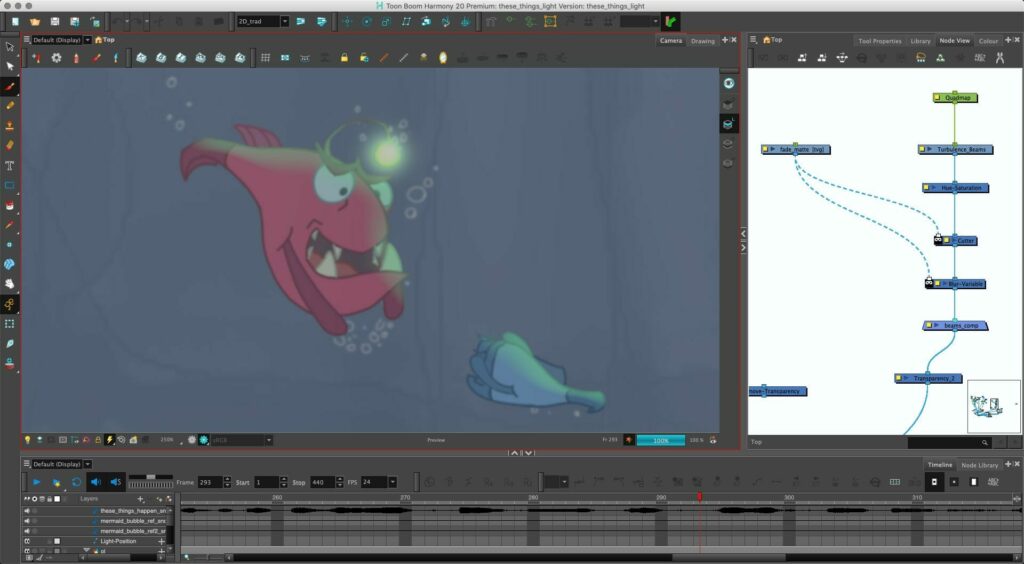Open the Library tab
1024x564 pixels.
(x=920, y=40)
